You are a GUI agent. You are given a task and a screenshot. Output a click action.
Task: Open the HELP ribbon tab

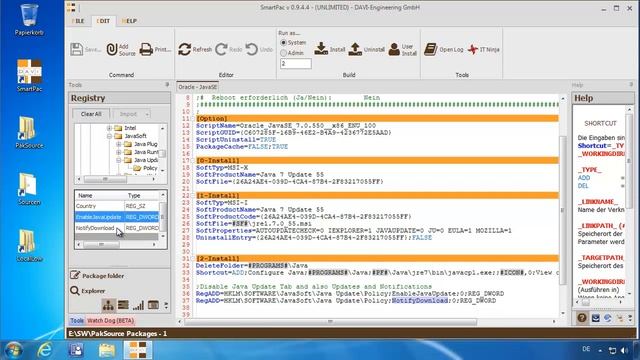(x=129, y=21)
